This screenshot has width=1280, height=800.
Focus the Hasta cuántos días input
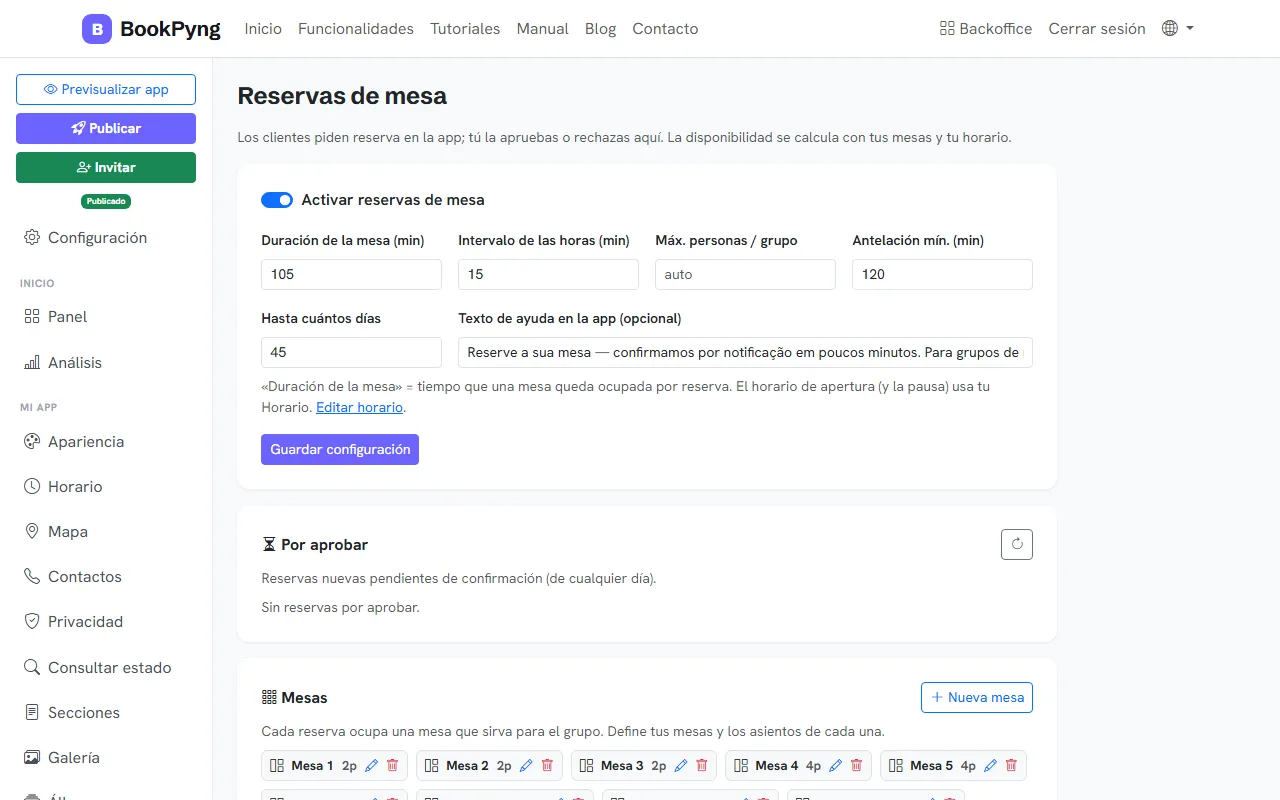coord(351,352)
